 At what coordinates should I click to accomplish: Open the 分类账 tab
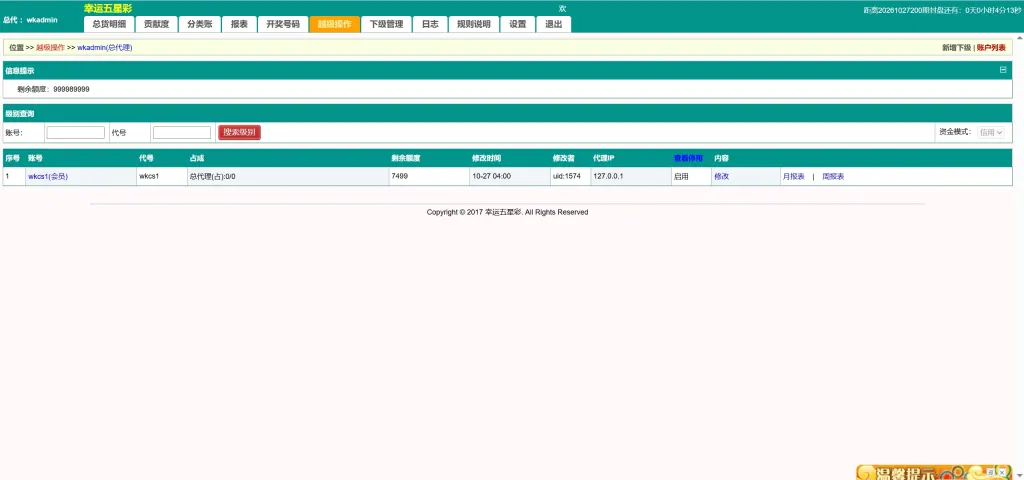click(200, 24)
